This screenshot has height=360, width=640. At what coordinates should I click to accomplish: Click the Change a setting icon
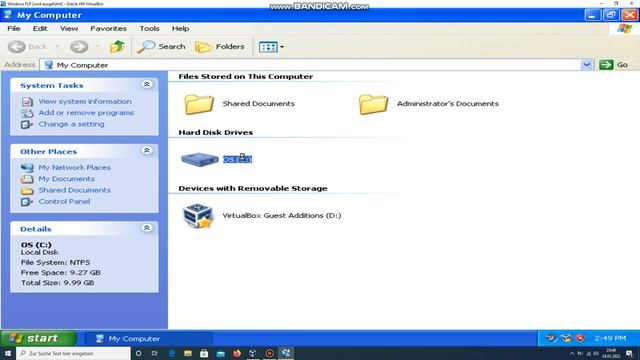click(x=27, y=124)
